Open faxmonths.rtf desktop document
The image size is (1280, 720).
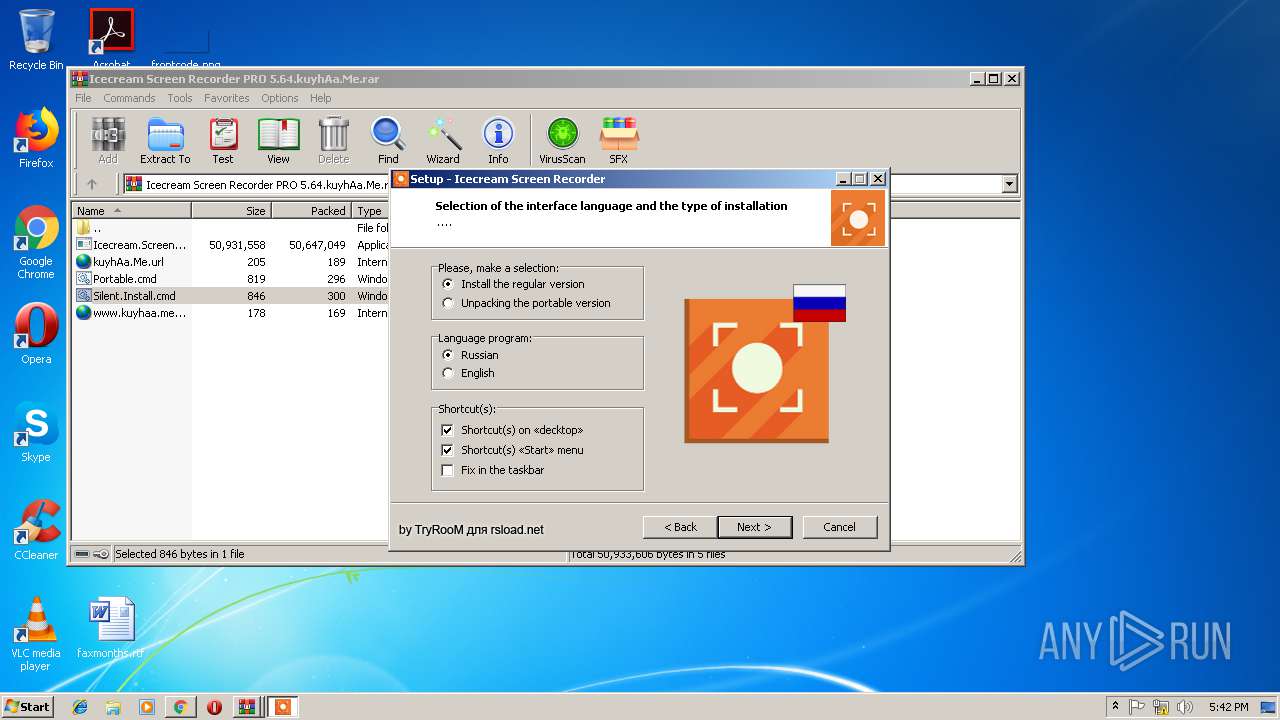click(x=110, y=628)
